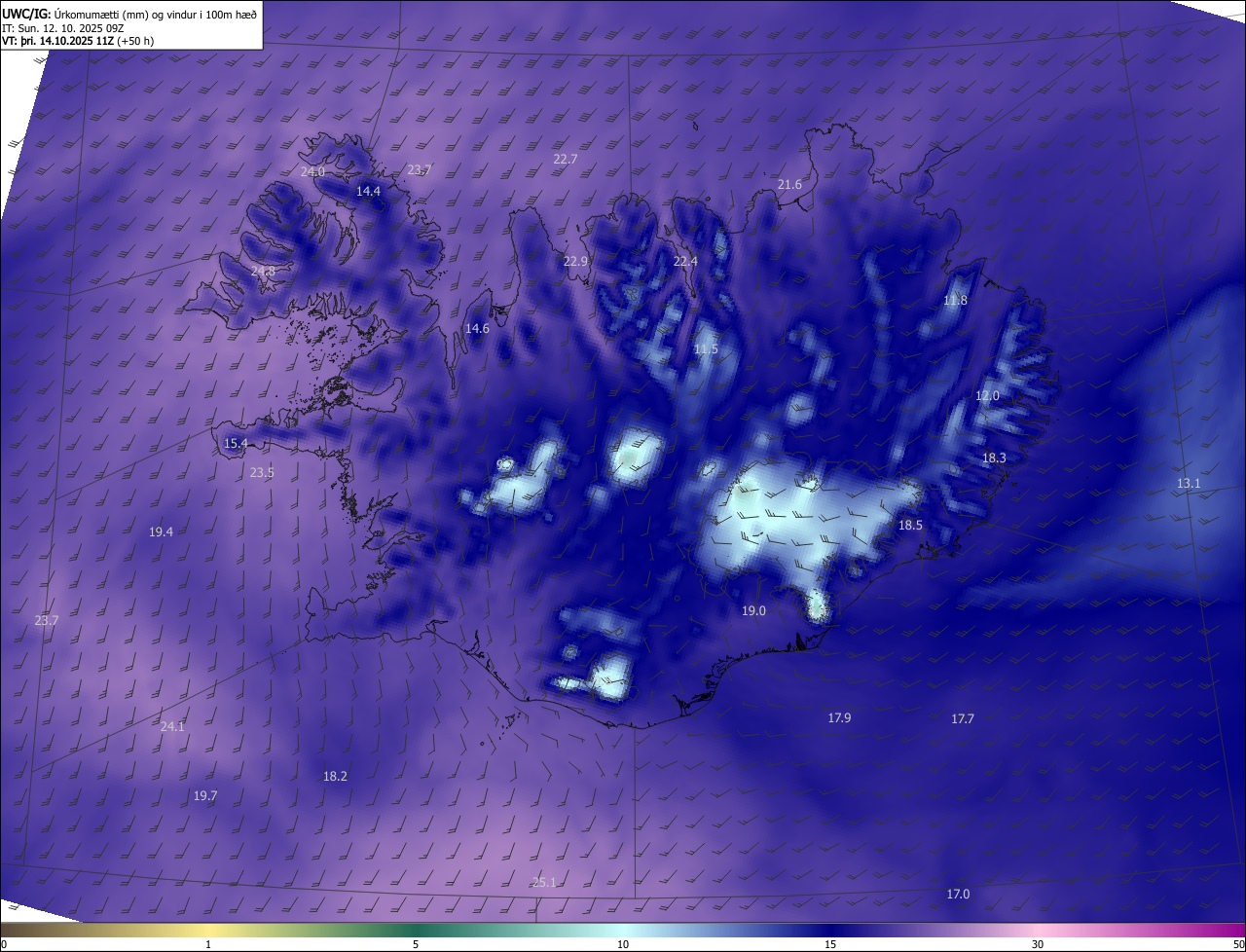Image resolution: width=1246 pixels, height=952 pixels.
Task: Click the map value 24.0
Action: [312, 171]
